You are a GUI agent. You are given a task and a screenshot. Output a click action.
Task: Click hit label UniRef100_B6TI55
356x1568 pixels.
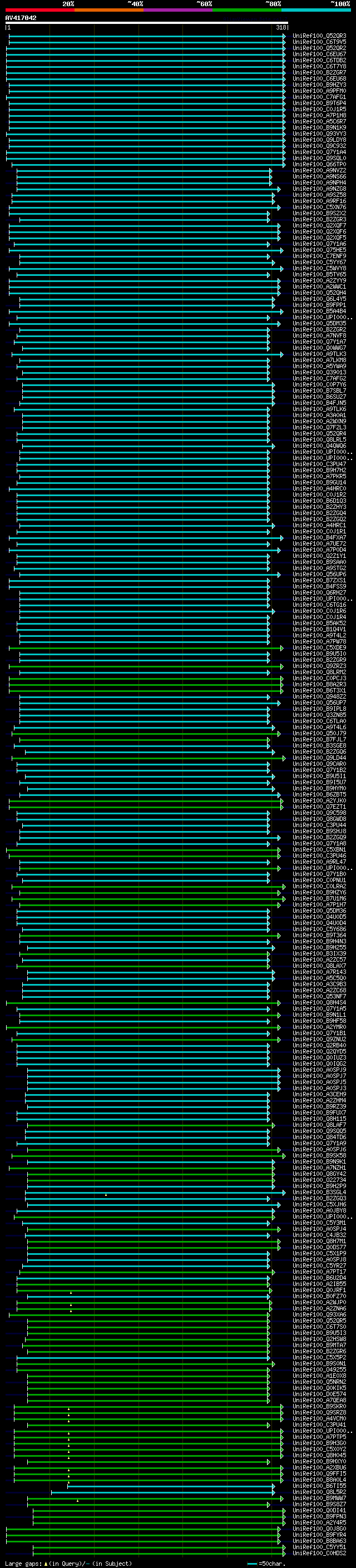pos(319,1486)
